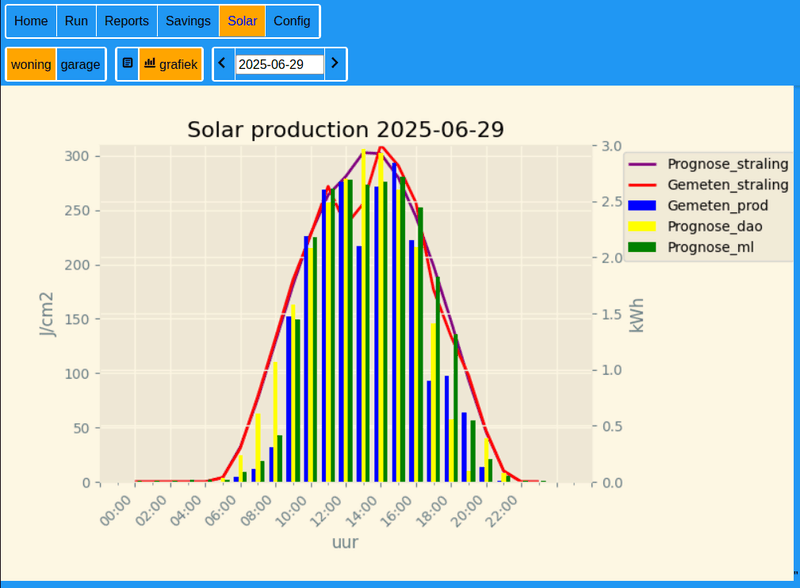Click Prognose_straling legend entry

(708, 164)
